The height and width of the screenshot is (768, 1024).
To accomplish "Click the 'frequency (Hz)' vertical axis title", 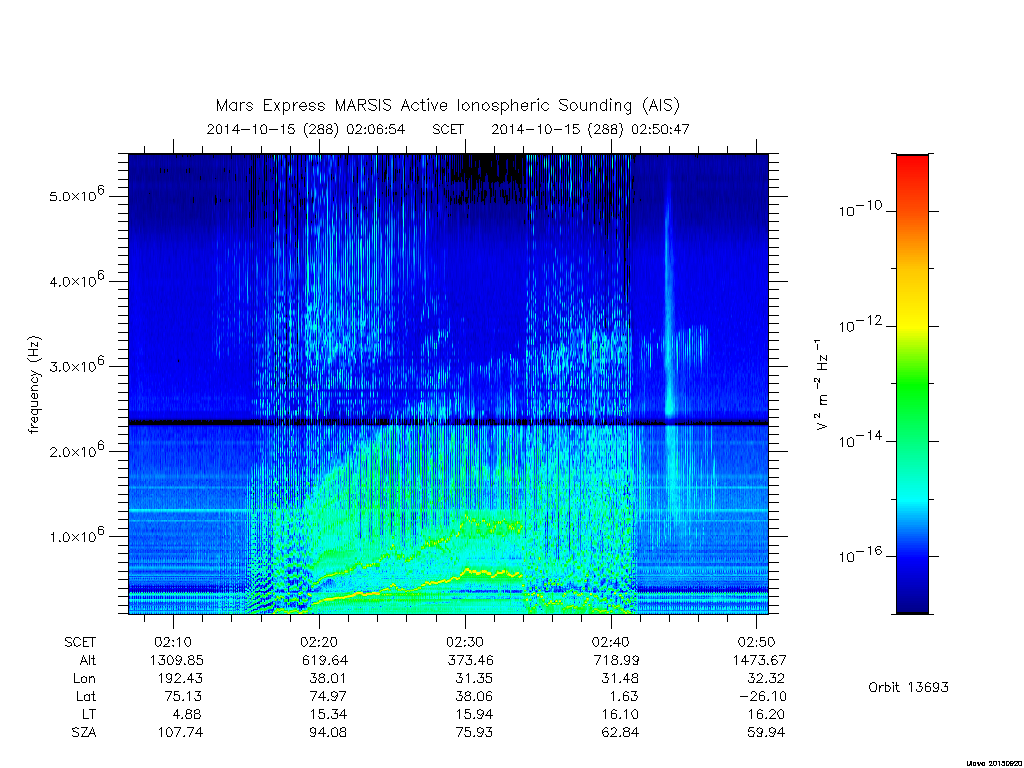I will click(35, 385).
